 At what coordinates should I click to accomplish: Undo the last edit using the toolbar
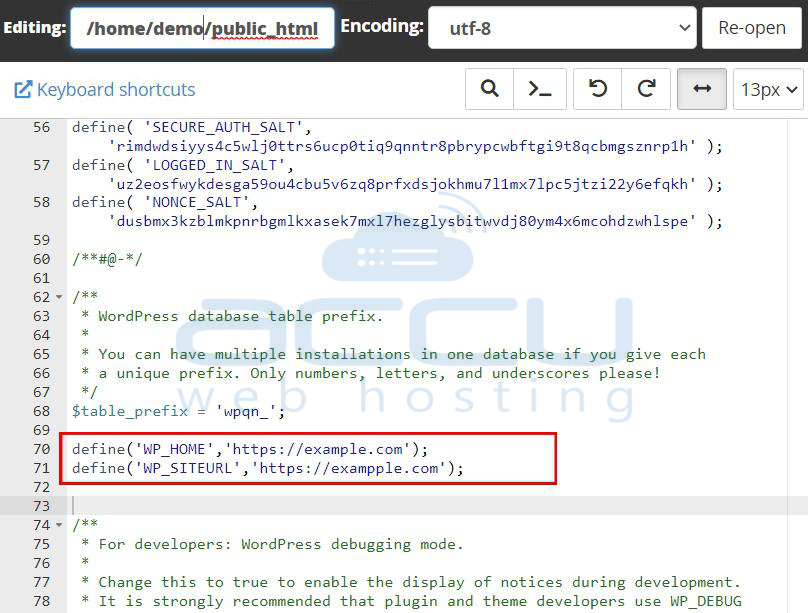(597, 89)
